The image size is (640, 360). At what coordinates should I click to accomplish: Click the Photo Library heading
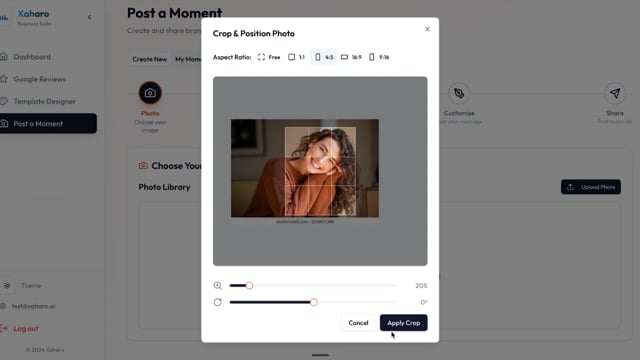164,187
